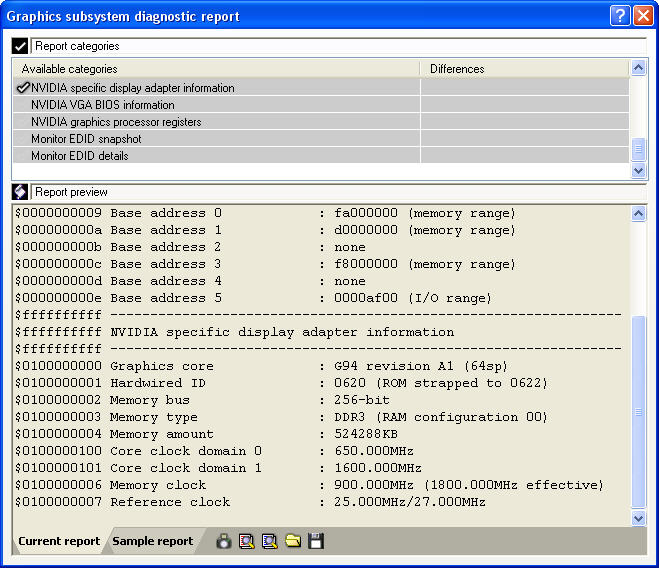Click the Report categories header label
Image resolution: width=659 pixels, height=568 pixels.
[77, 46]
